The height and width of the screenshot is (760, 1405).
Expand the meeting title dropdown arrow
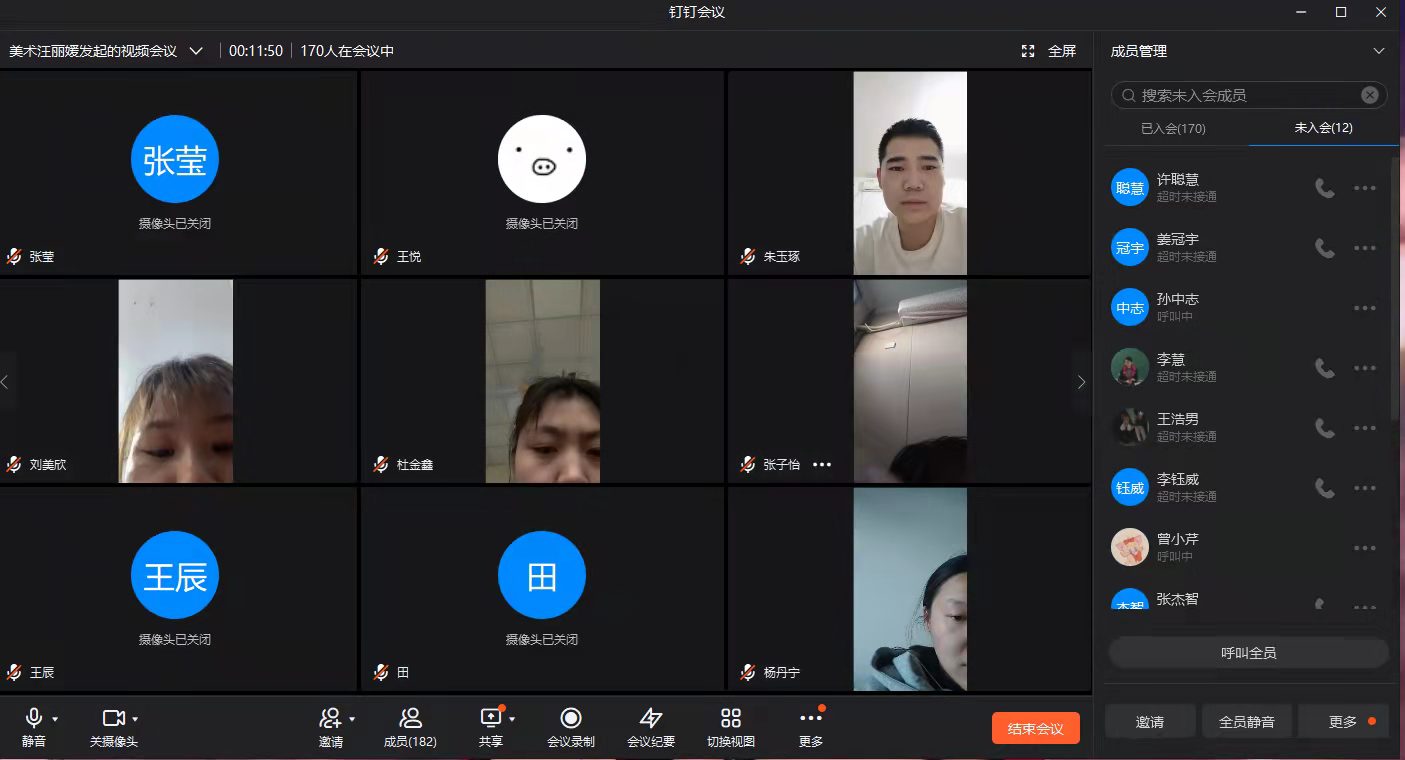[196, 51]
